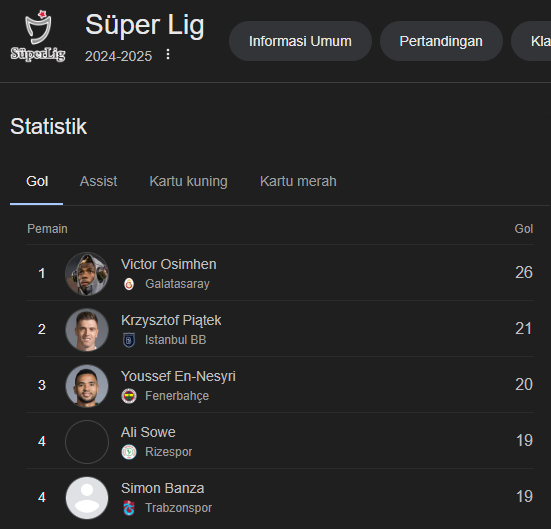
Task: Open the three-dot options menu beside 2024-2025
Action: tap(168, 54)
